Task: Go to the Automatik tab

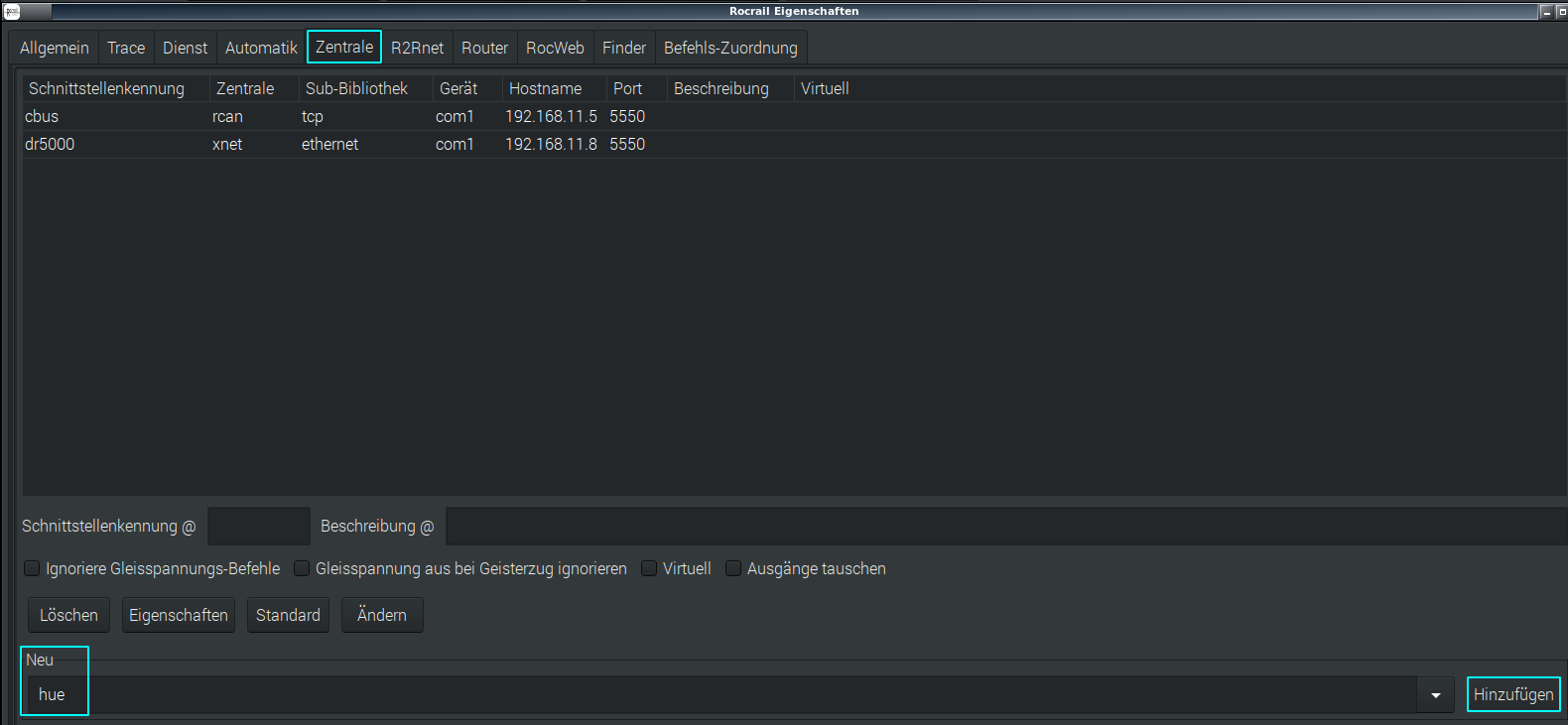Action: [261, 48]
